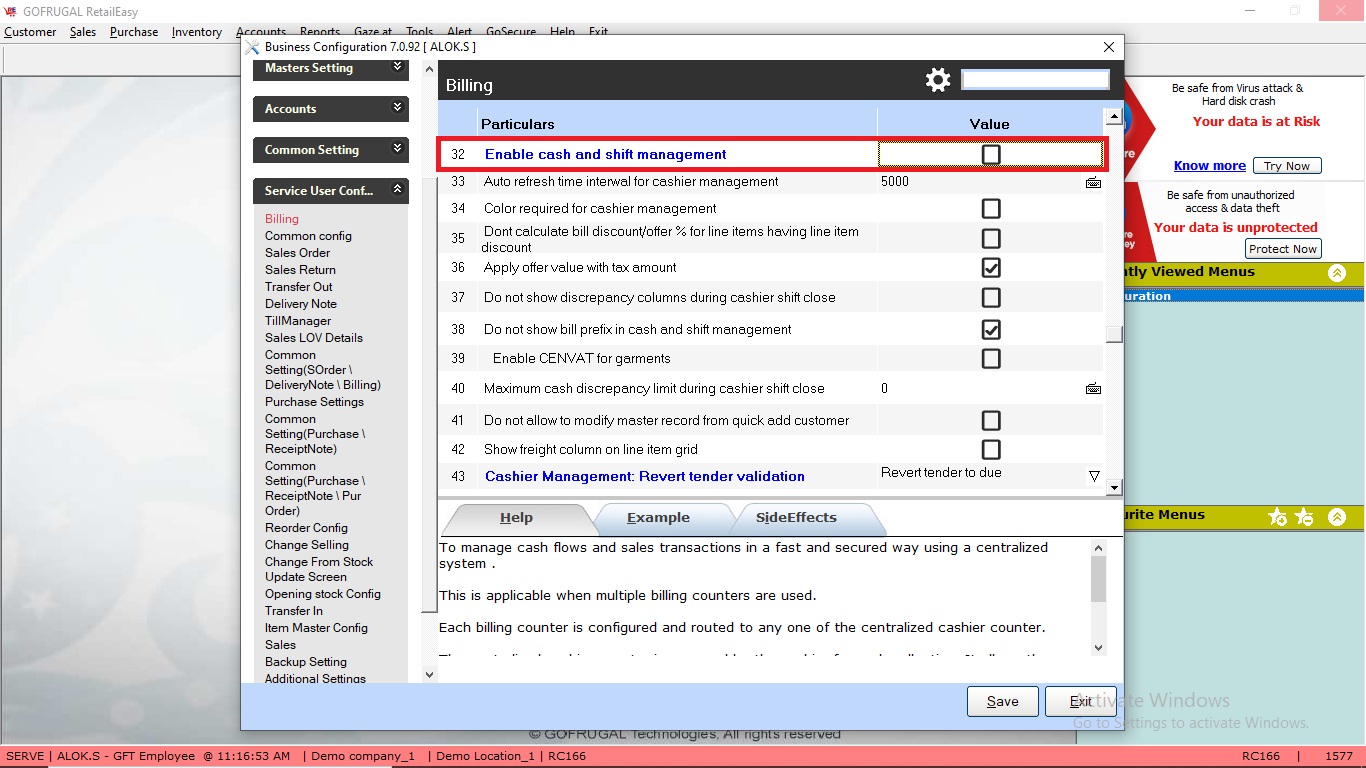This screenshot has height=768, width=1366.
Task: Click the GOFRUGAL RetailEasy application icon
Action: pyautogui.click(x=10, y=12)
